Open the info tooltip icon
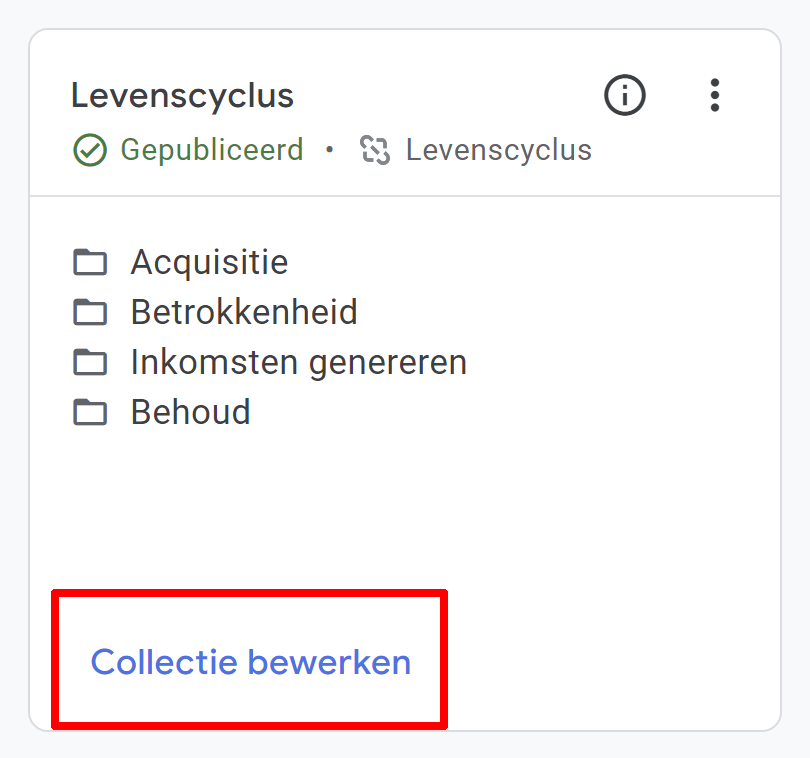This screenshot has height=758, width=810. 624,96
